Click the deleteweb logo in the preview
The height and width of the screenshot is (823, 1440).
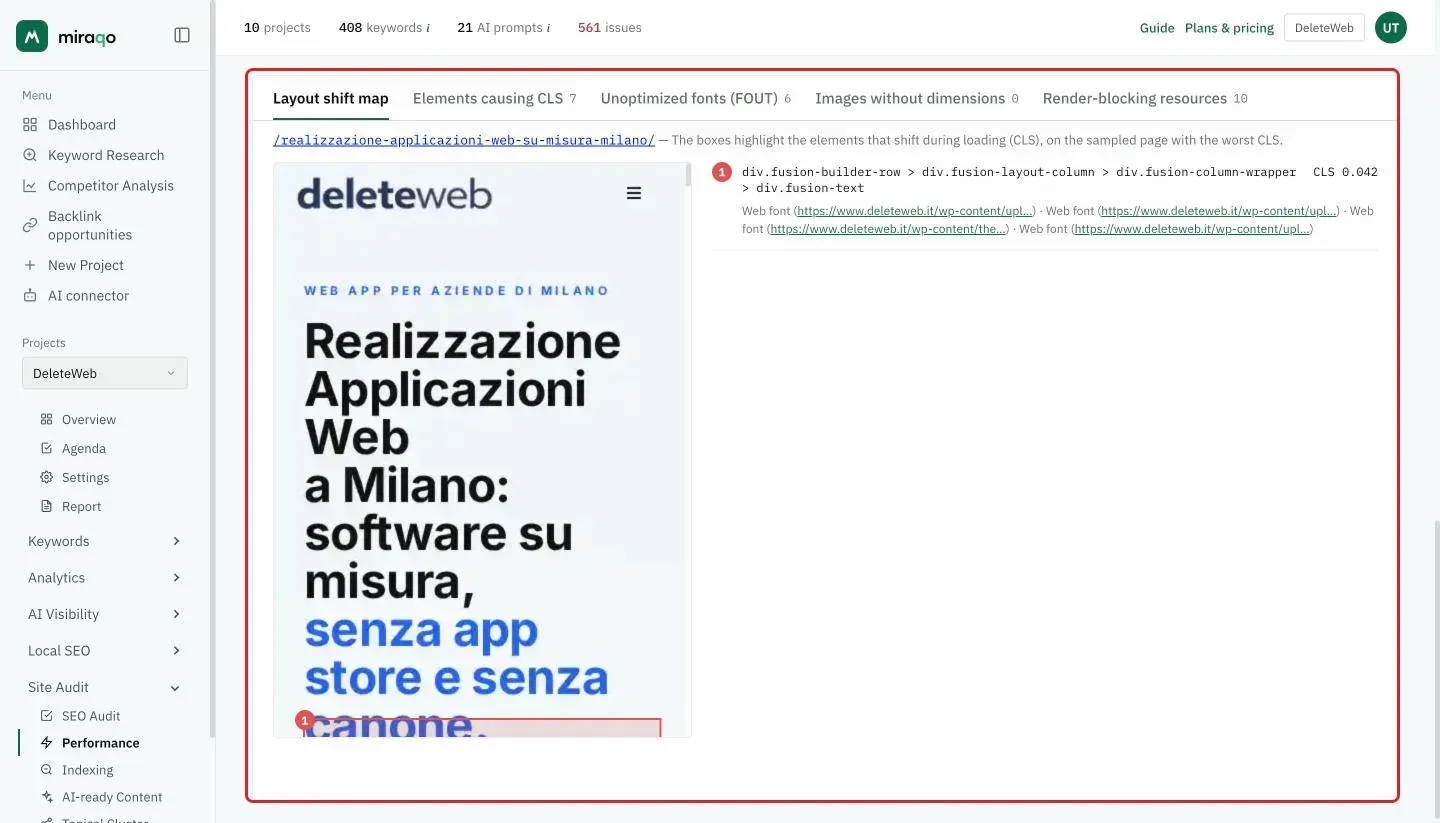(x=394, y=193)
